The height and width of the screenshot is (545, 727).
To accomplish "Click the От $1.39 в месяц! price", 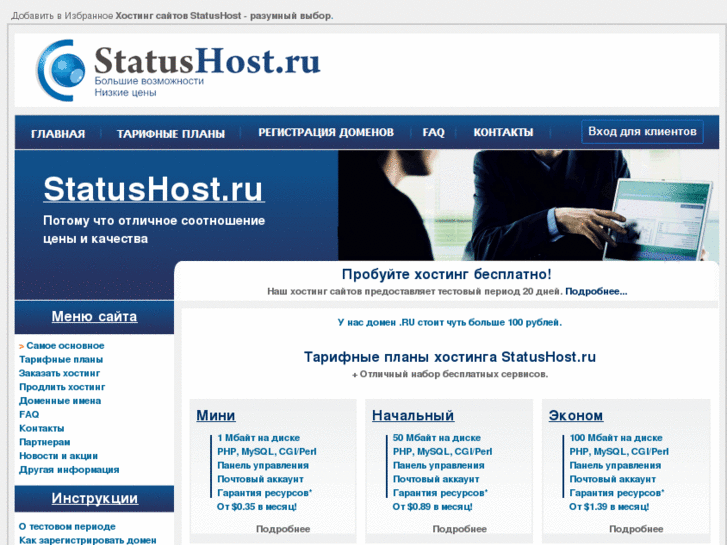I will (609, 507).
